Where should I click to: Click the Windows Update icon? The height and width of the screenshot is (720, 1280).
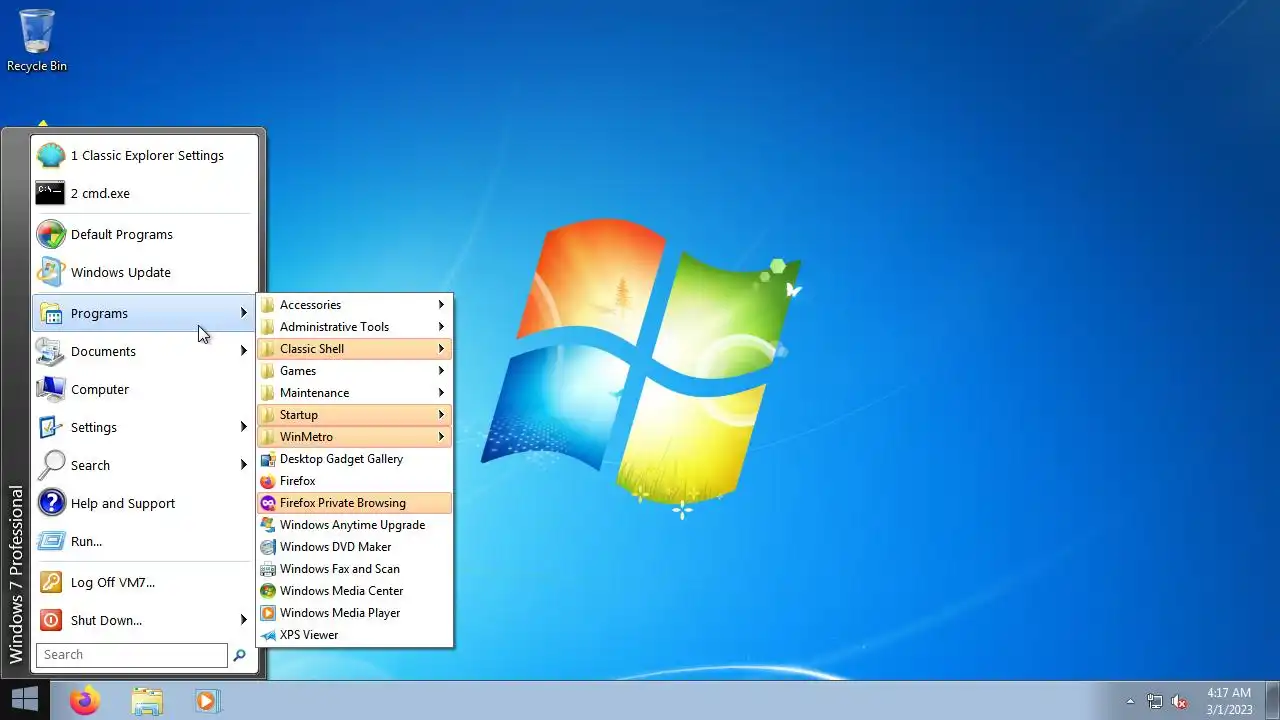coord(51,272)
